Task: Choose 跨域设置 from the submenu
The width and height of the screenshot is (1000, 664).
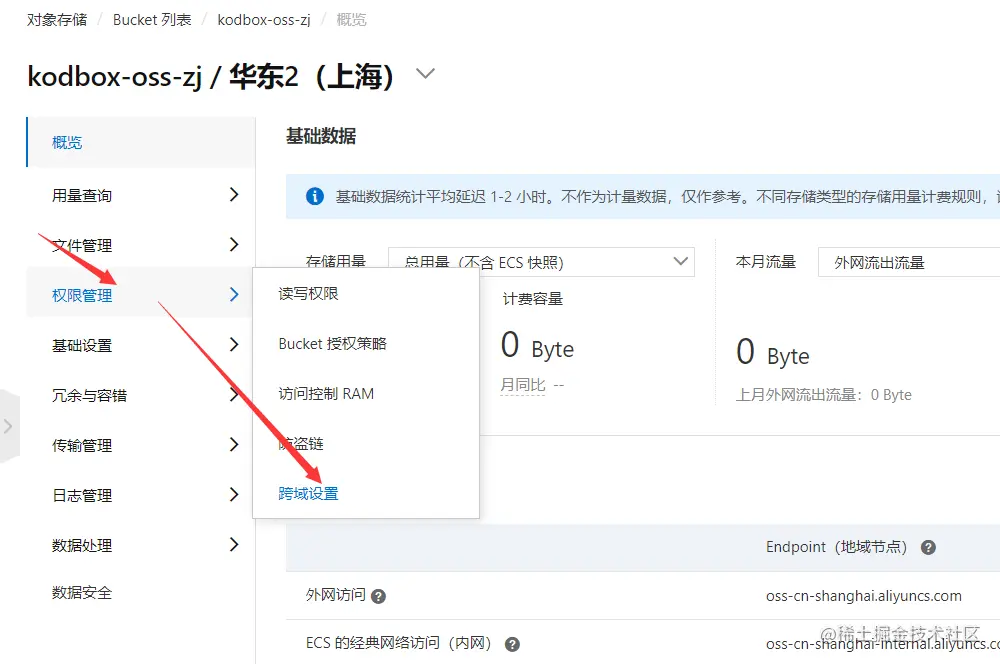Action: 308,494
